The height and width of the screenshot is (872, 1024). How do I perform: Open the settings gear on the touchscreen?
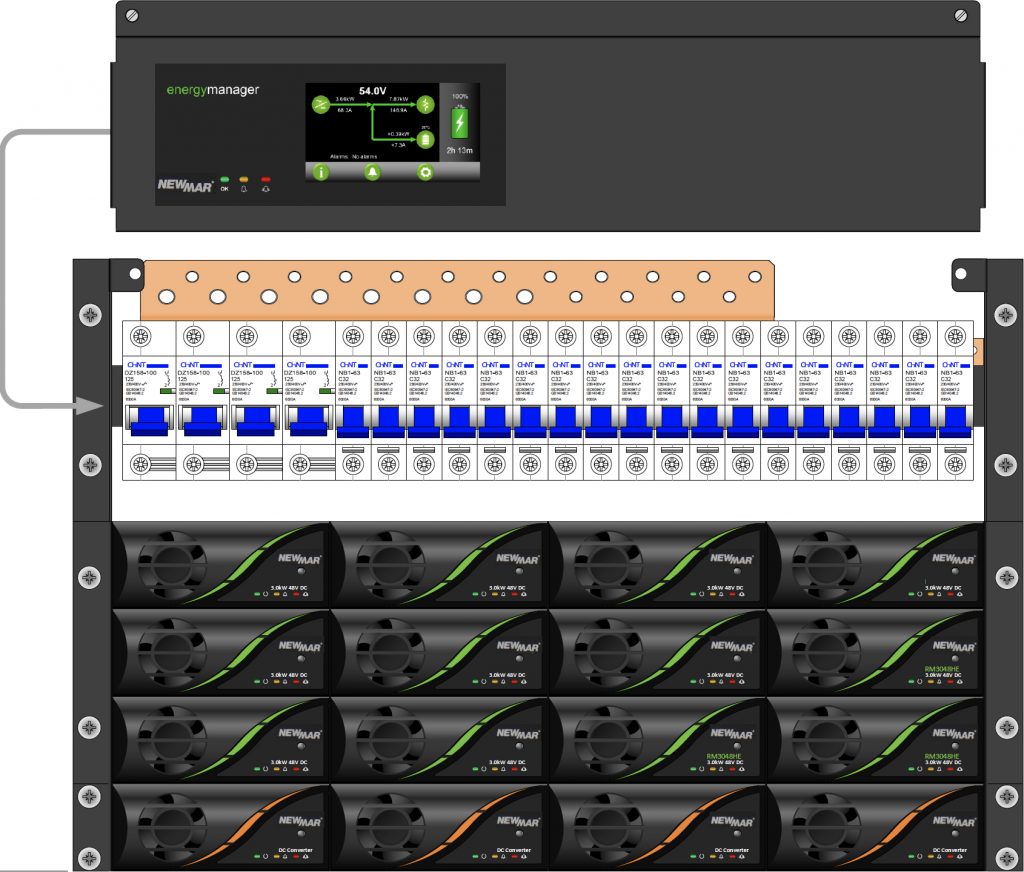(425, 172)
